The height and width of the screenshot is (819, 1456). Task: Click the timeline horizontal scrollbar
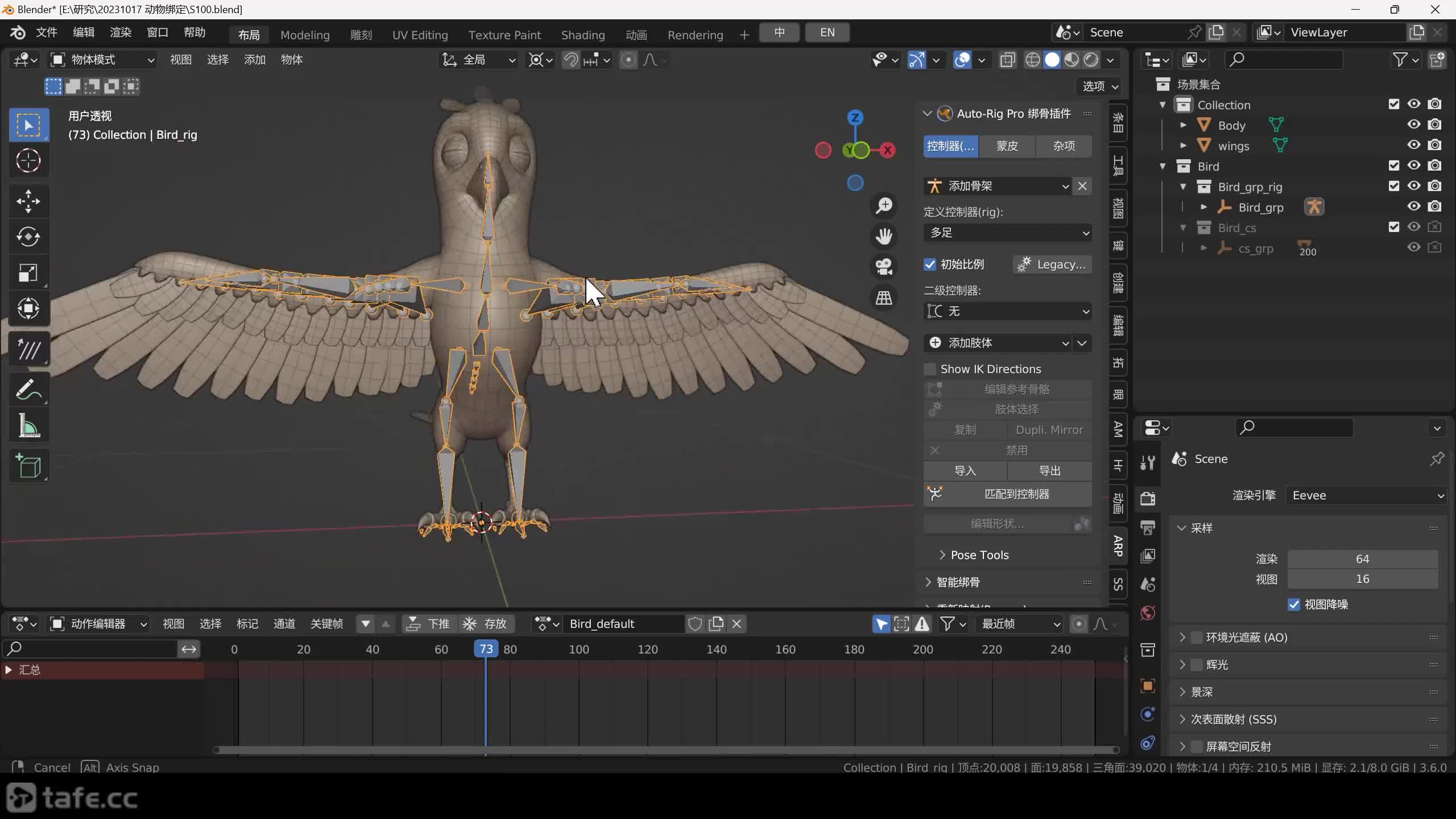pos(667,750)
